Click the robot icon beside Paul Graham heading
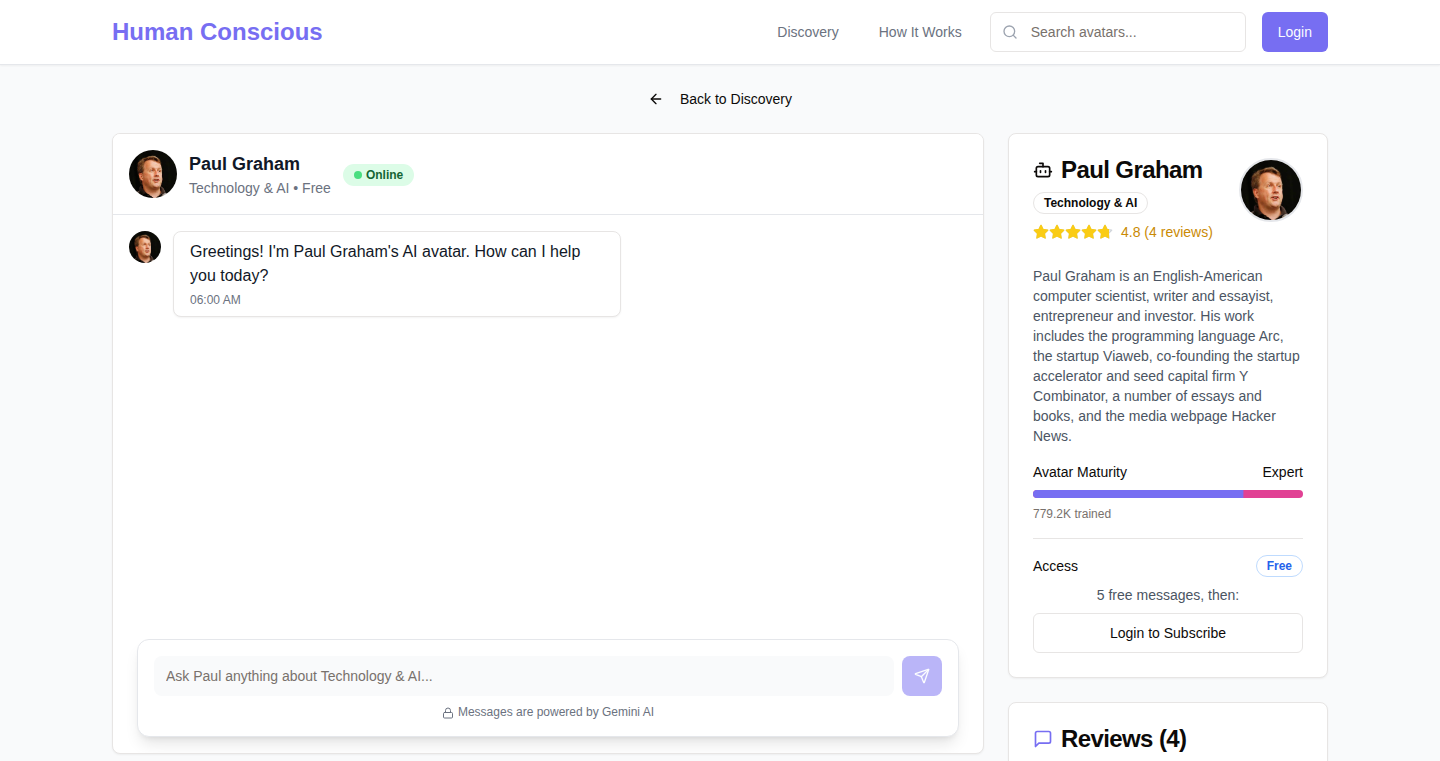 (1043, 170)
